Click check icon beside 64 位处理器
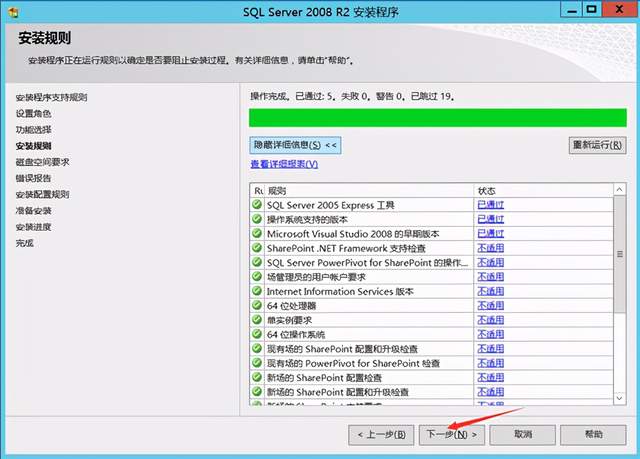This screenshot has width=640, height=459. [257, 305]
